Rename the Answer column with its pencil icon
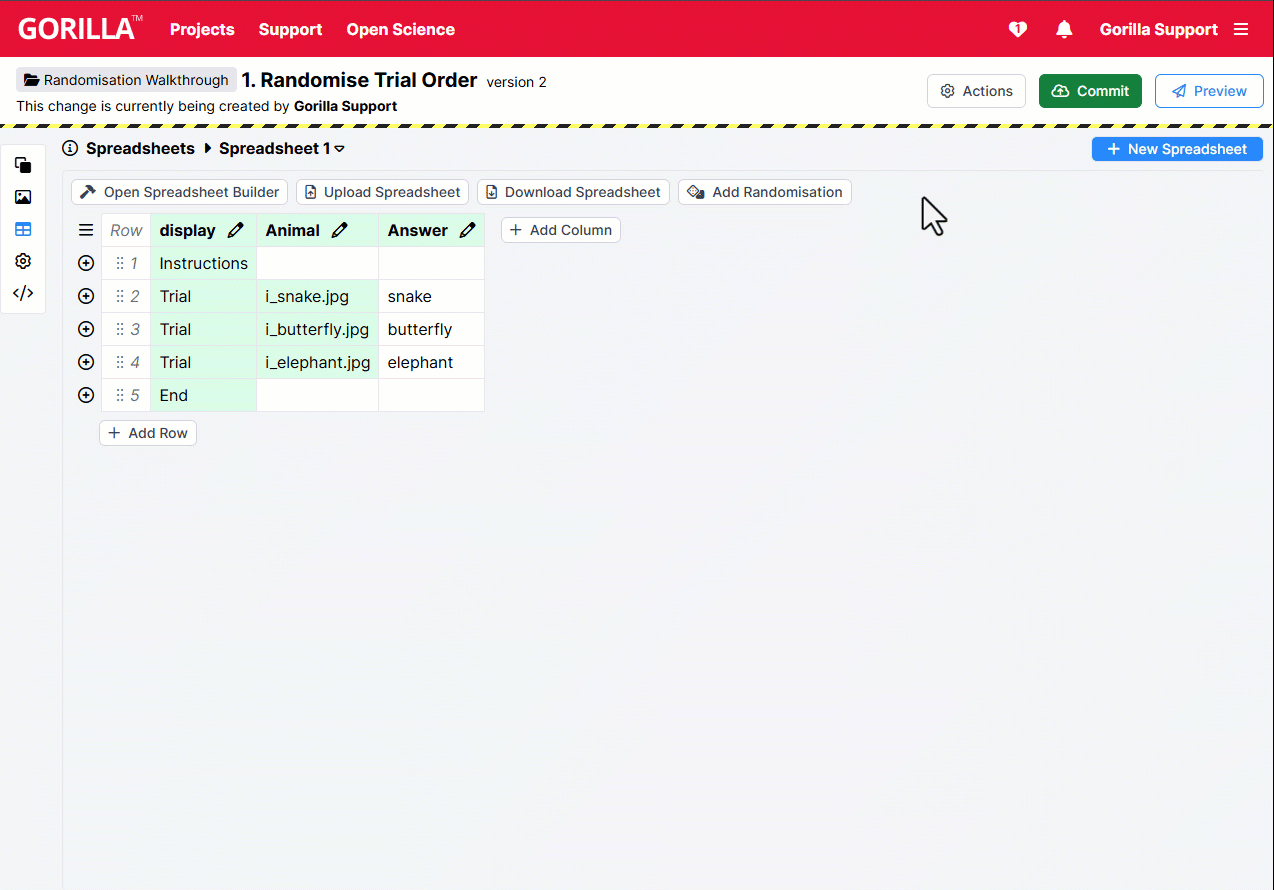Image resolution: width=1274 pixels, height=890 pixels. (x=467, y=229)
